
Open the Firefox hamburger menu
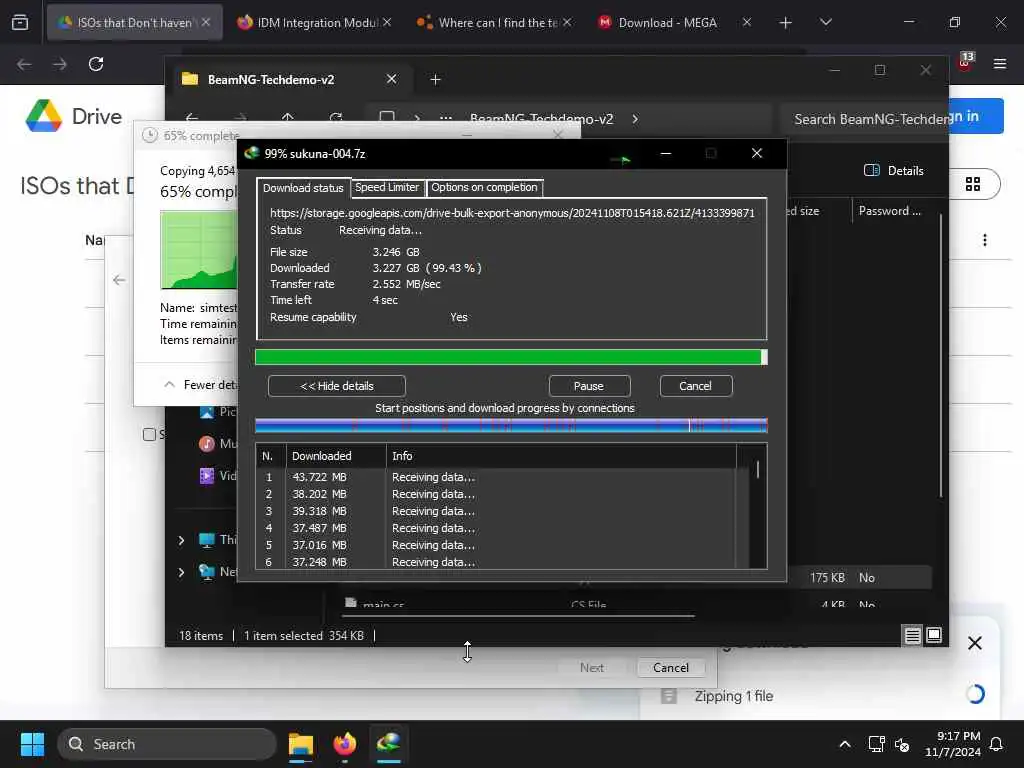coord(1000,63)
